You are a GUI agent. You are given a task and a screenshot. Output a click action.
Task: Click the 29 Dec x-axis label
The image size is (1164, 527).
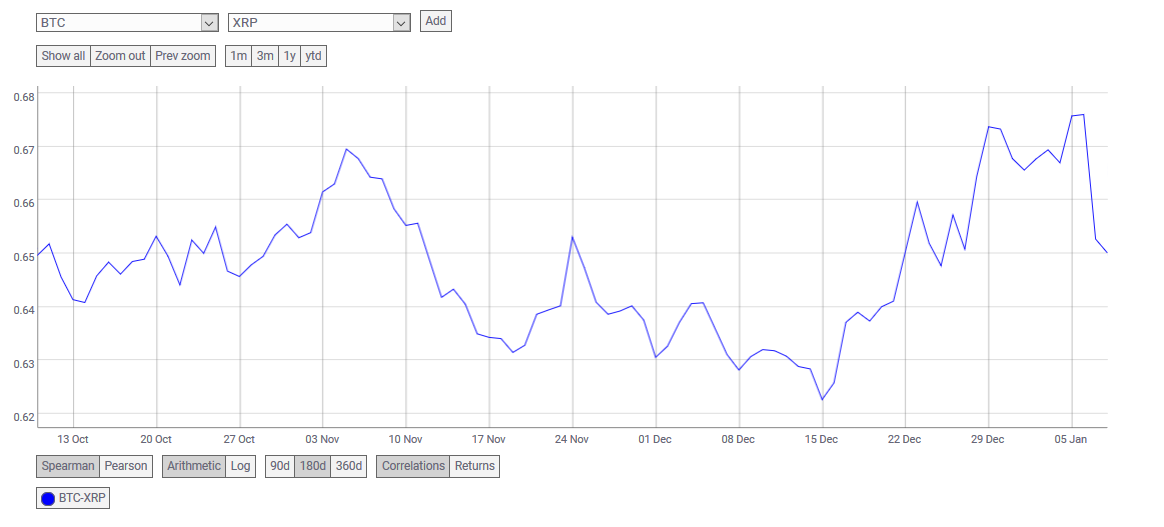coord(989,439)
